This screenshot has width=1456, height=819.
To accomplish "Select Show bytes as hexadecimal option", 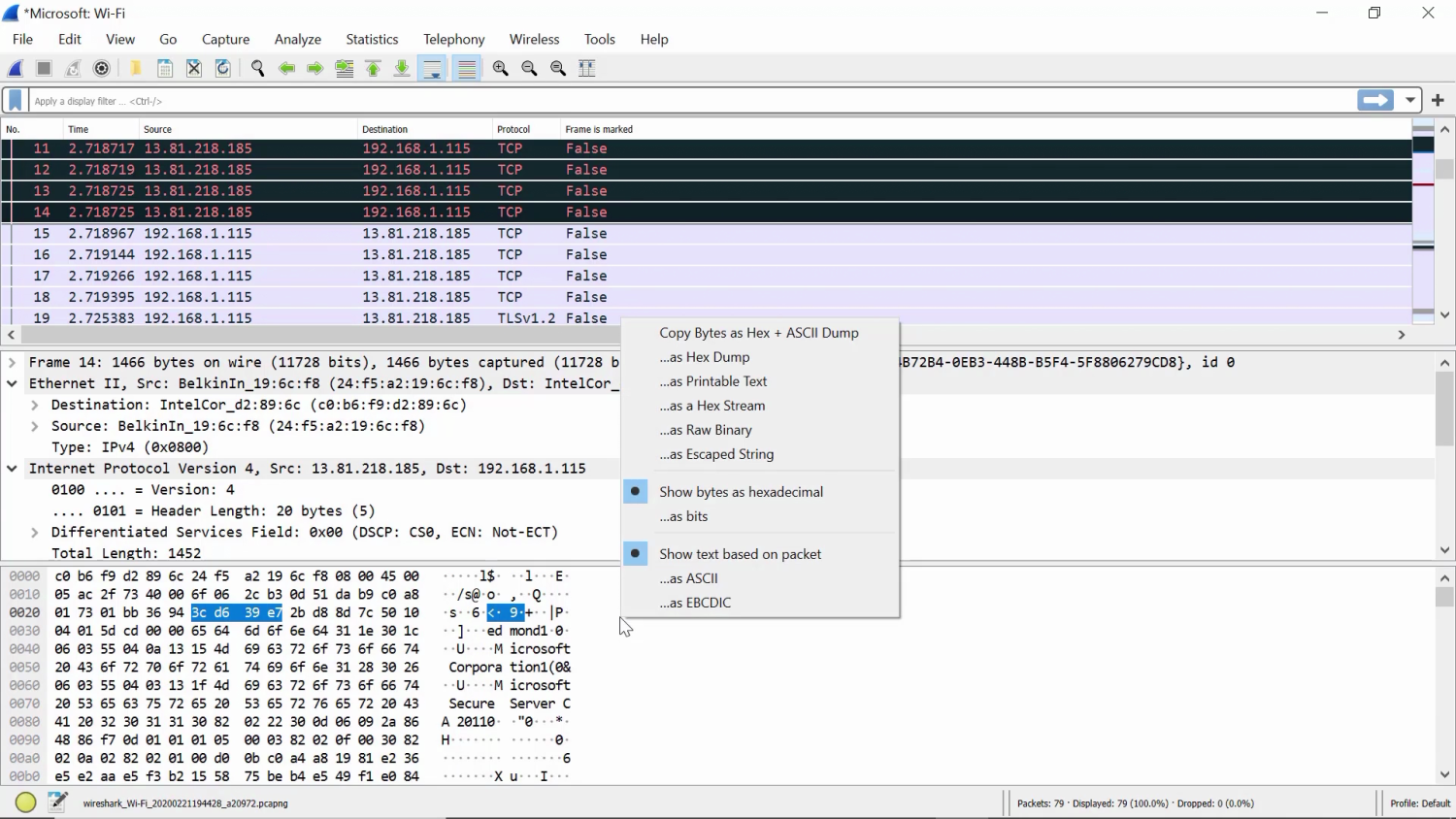I will coord(759,492).
